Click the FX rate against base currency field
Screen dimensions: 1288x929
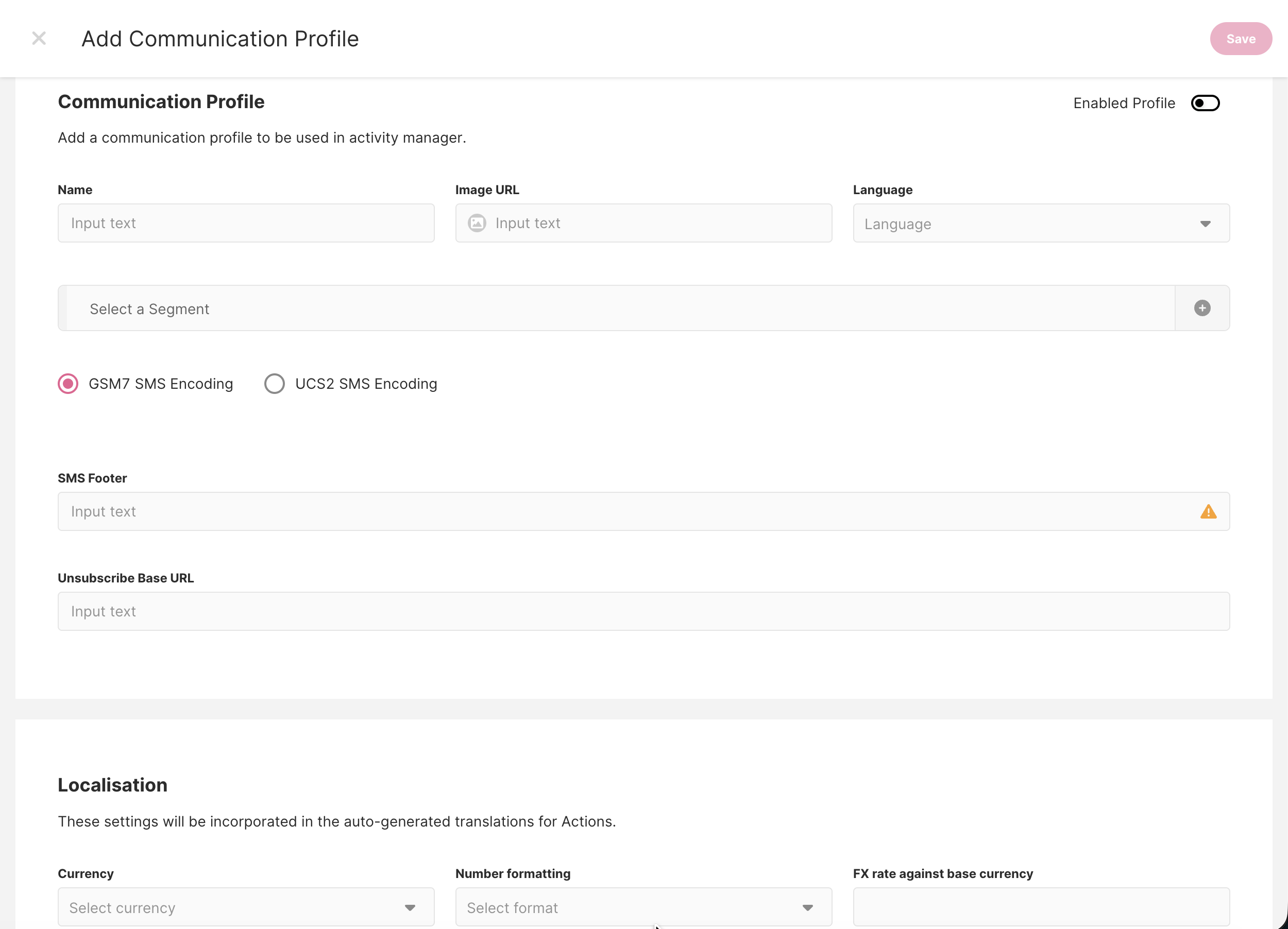[1041, 907]
